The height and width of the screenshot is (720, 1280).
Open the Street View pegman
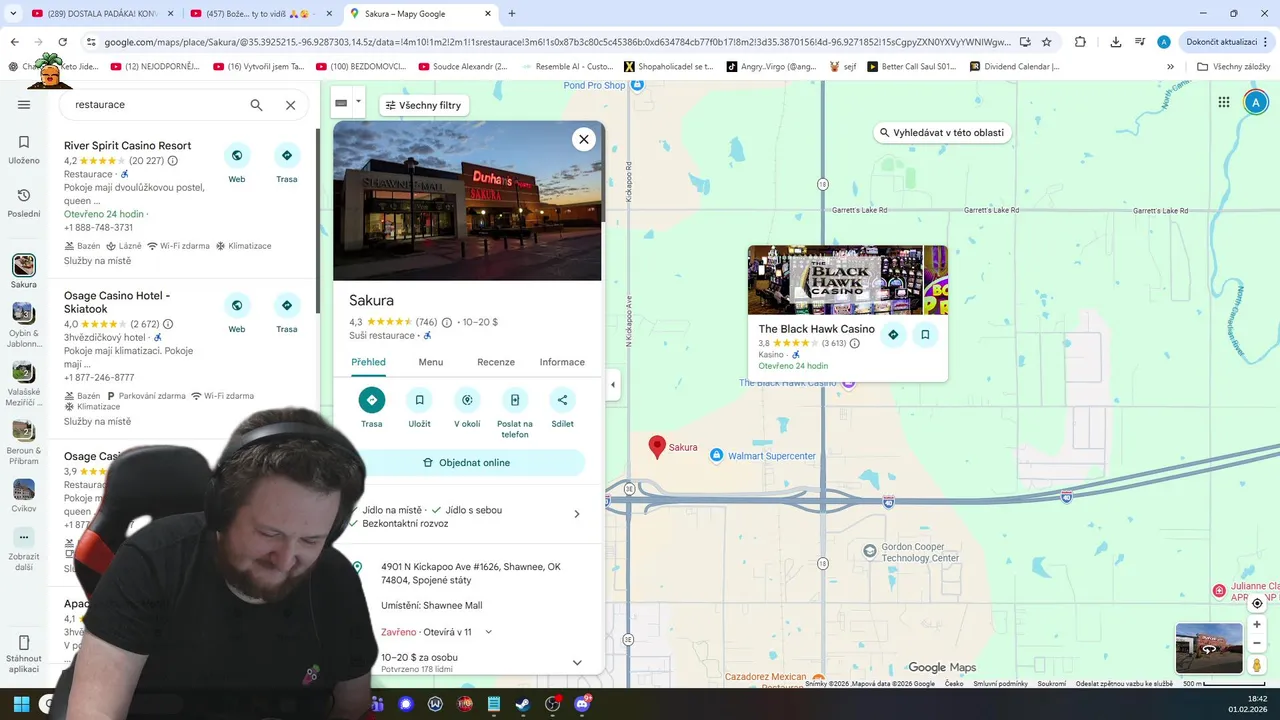tap(1257, 665)
